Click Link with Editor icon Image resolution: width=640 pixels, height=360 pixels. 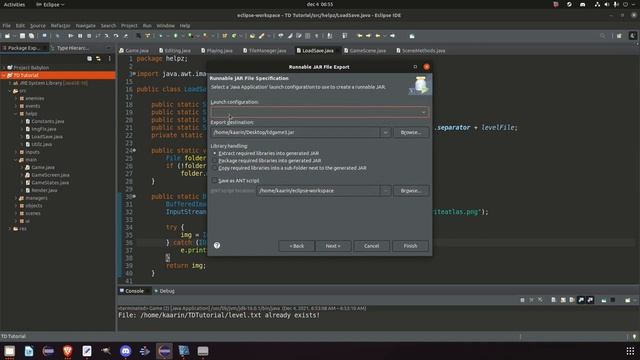(x=98, y=59)
